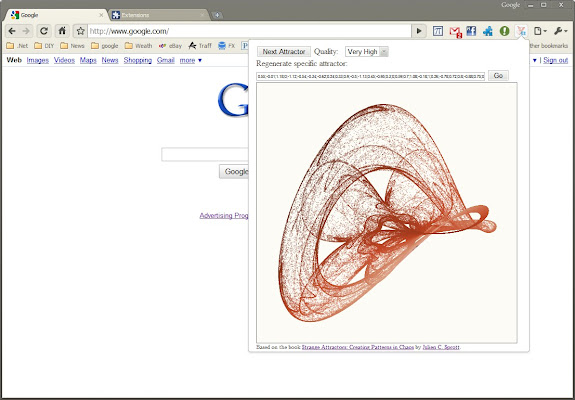Go back with the back arrow button
575x400 pixels.
tap(12, 31)
